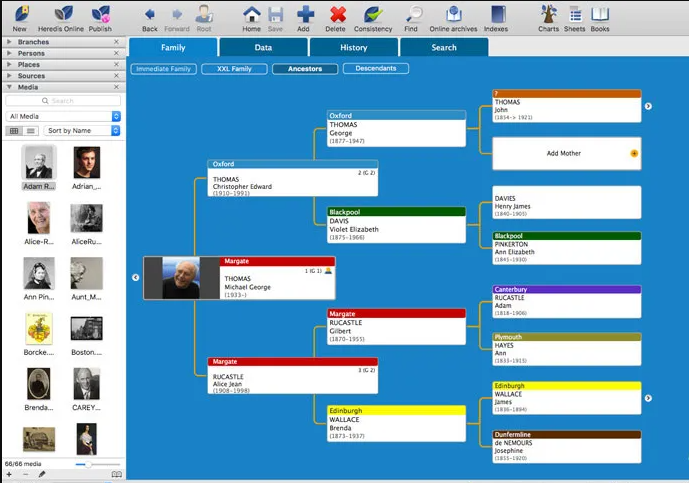Click the orange plus on Add Mother
Screen dimensions: 689x483
click(x=634, y=153)
